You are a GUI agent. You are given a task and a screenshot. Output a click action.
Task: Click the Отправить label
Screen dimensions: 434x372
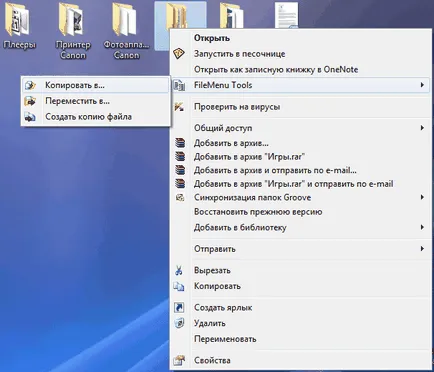click(x=215, y=249)
